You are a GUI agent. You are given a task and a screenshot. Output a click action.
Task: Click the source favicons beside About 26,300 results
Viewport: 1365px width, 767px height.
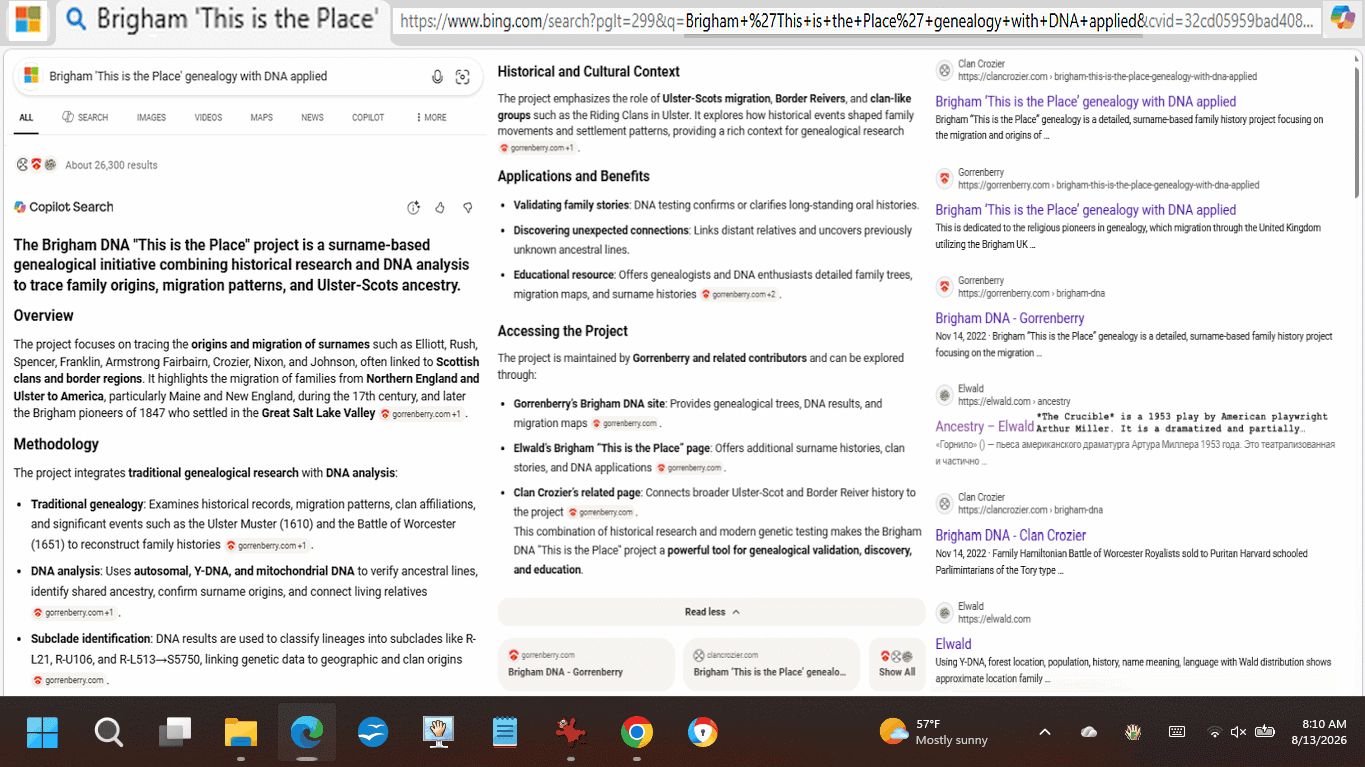pos(36,165)
